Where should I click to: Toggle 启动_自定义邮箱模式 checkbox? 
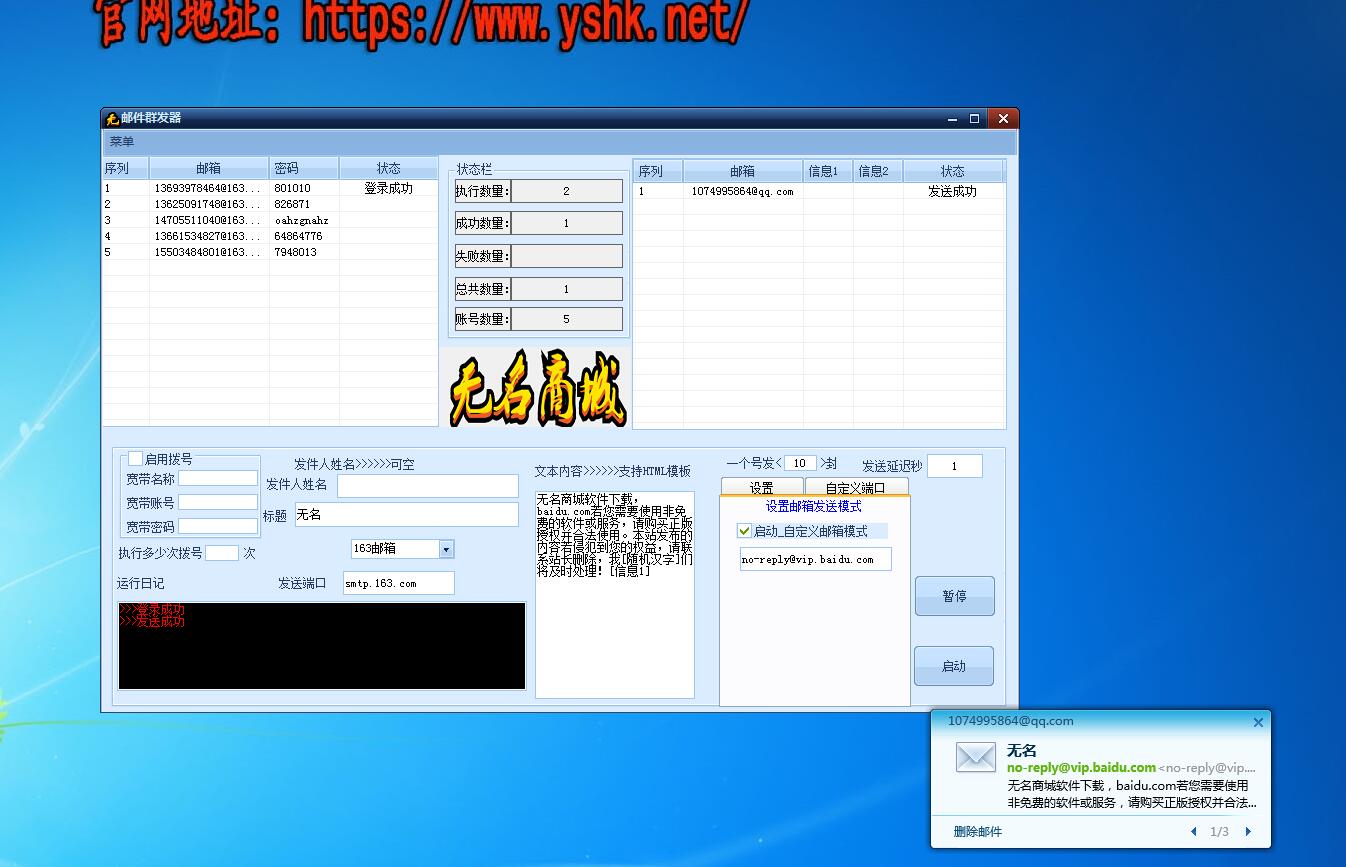click(x=744, y=531)
